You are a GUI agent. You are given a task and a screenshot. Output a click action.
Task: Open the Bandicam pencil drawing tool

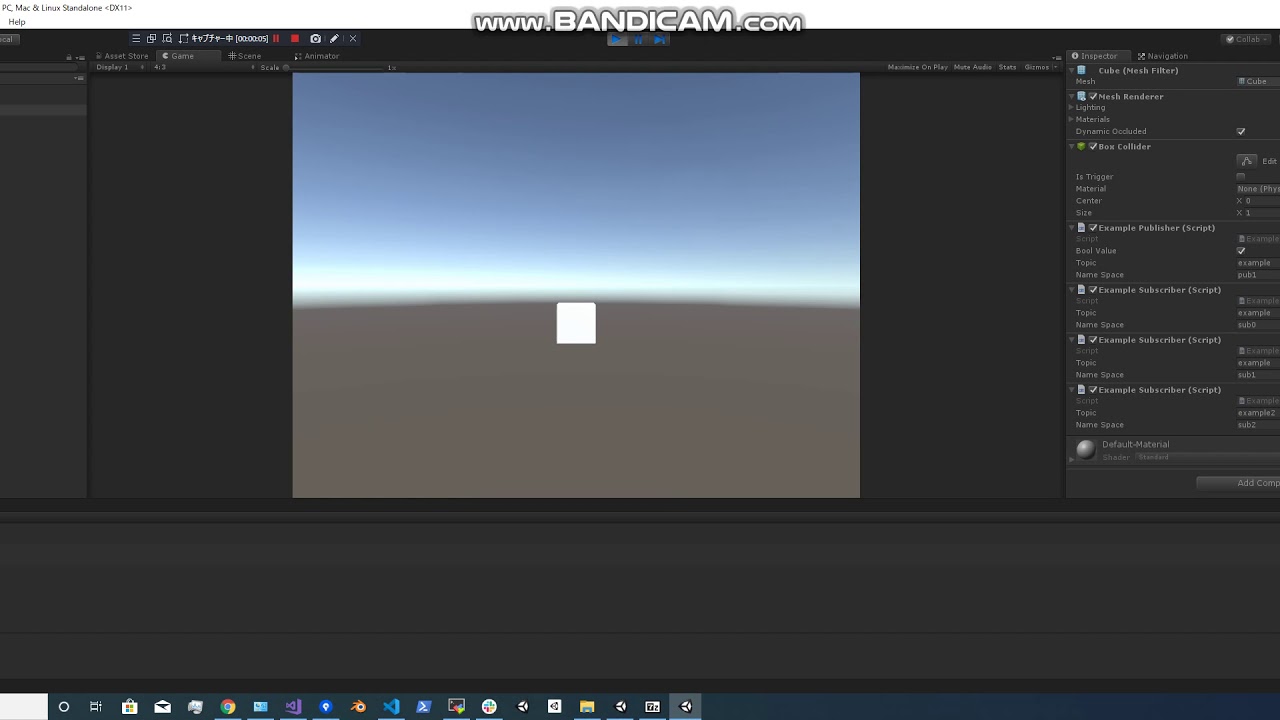click(334, 39)
